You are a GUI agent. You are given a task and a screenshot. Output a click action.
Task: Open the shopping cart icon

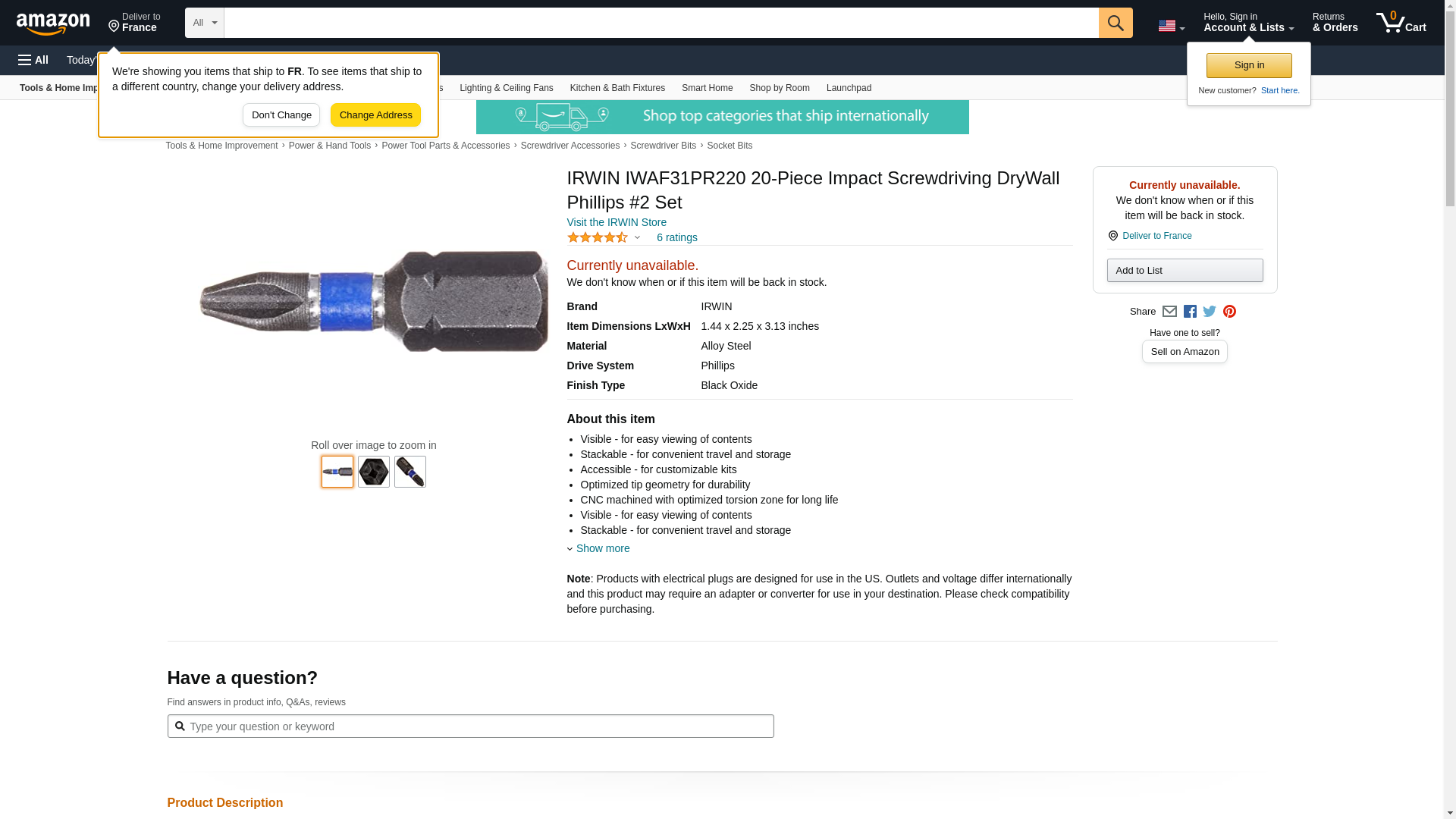click(1401, 23)
